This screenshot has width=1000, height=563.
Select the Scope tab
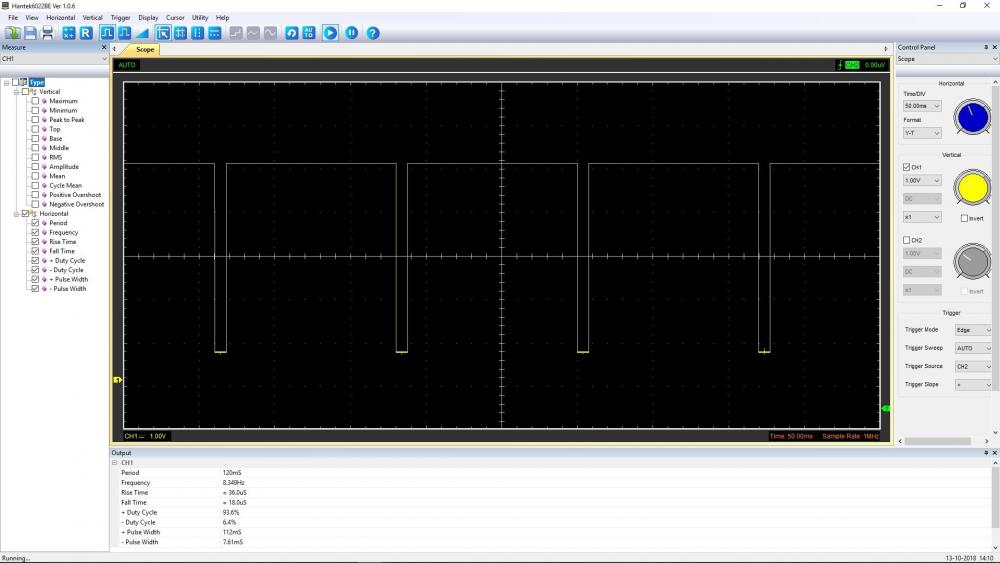pyautogui.click(x=144, y=50)
